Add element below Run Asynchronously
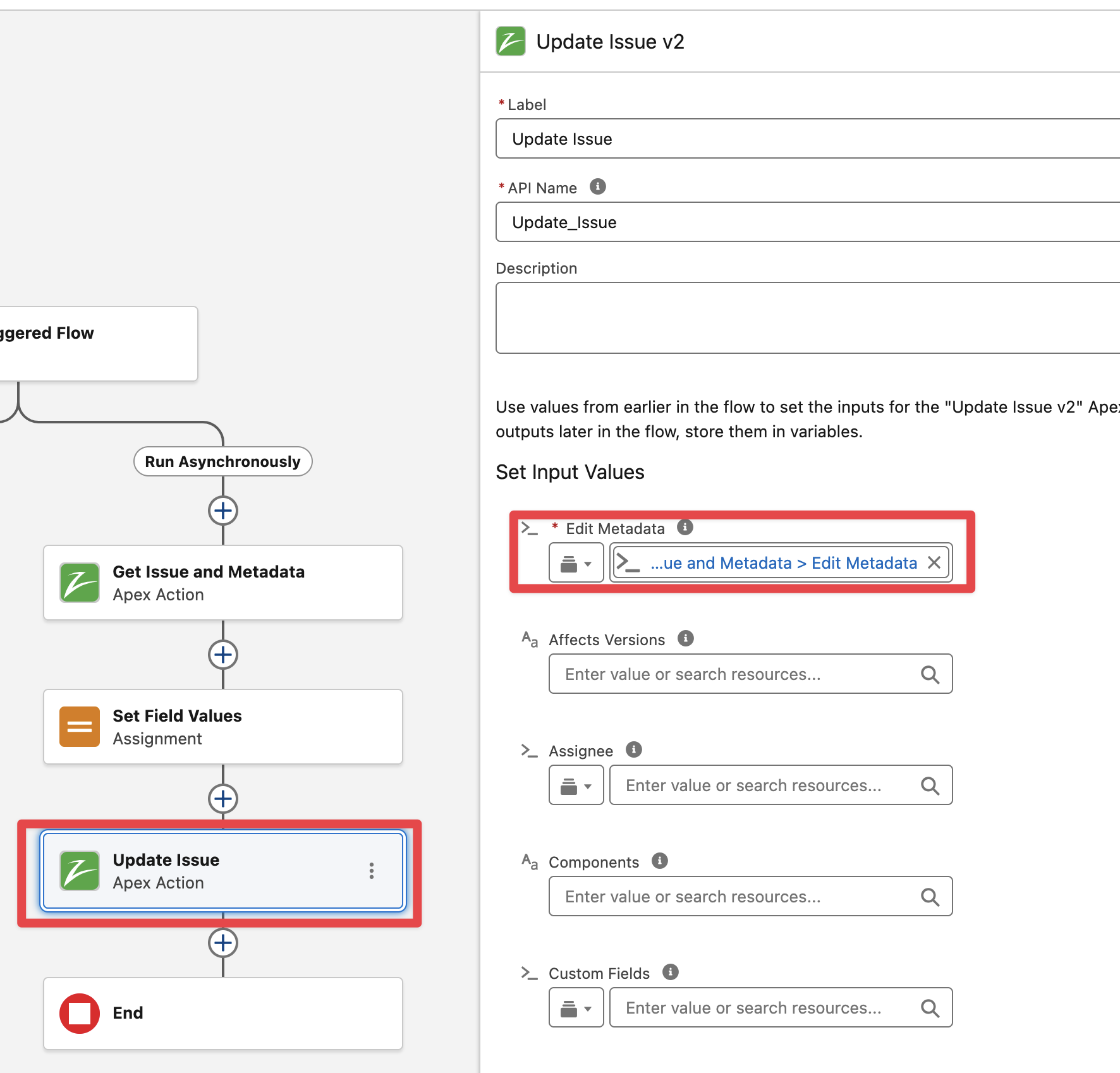 pos(223,511)
